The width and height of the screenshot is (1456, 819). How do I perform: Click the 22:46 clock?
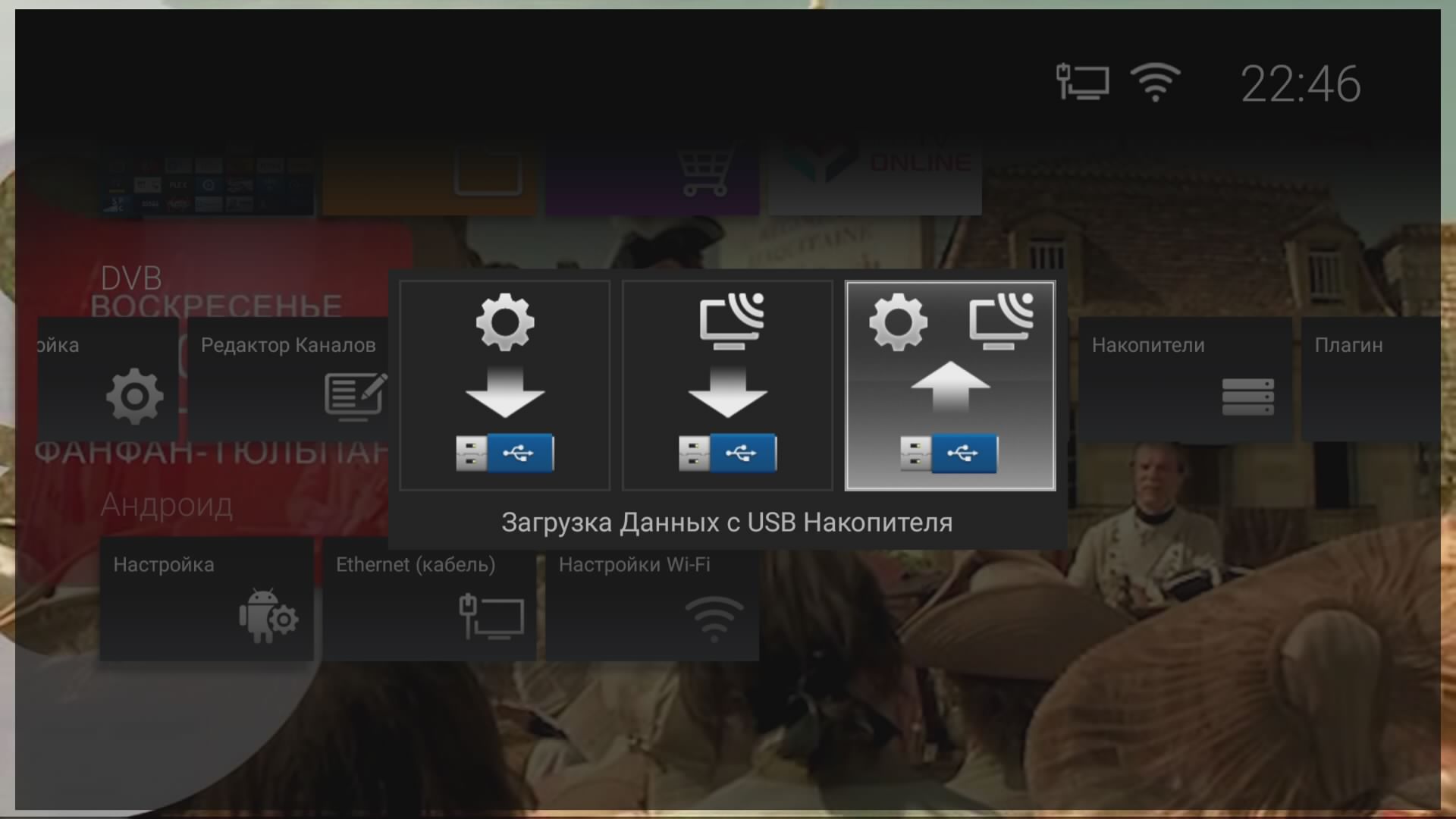tap(1301, 83)
